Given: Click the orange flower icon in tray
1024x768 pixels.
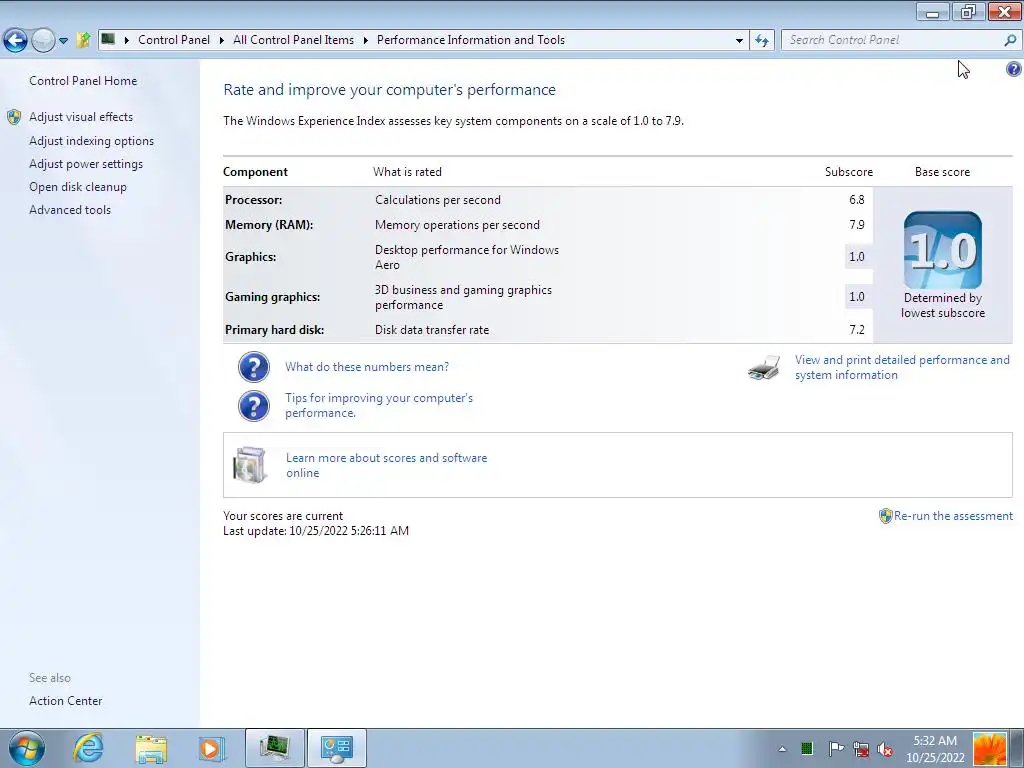Looking at the screenshot, I should tap(989, 749).
